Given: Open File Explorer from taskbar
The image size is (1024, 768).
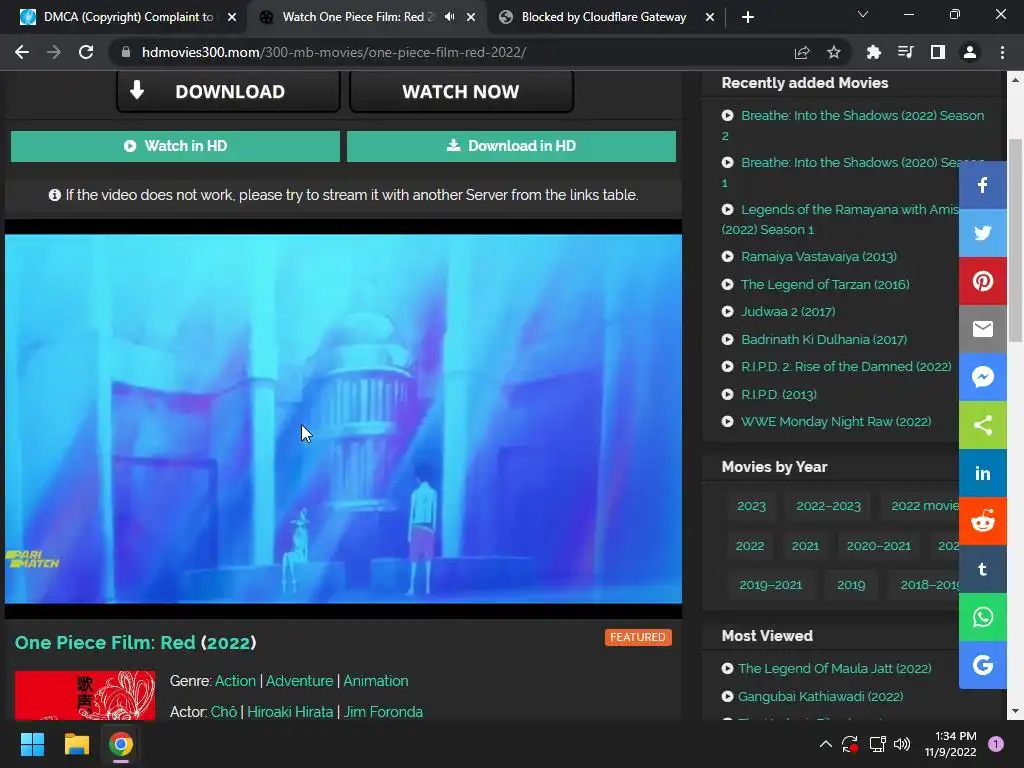Looking at the screenshot, I should (76, 744).
